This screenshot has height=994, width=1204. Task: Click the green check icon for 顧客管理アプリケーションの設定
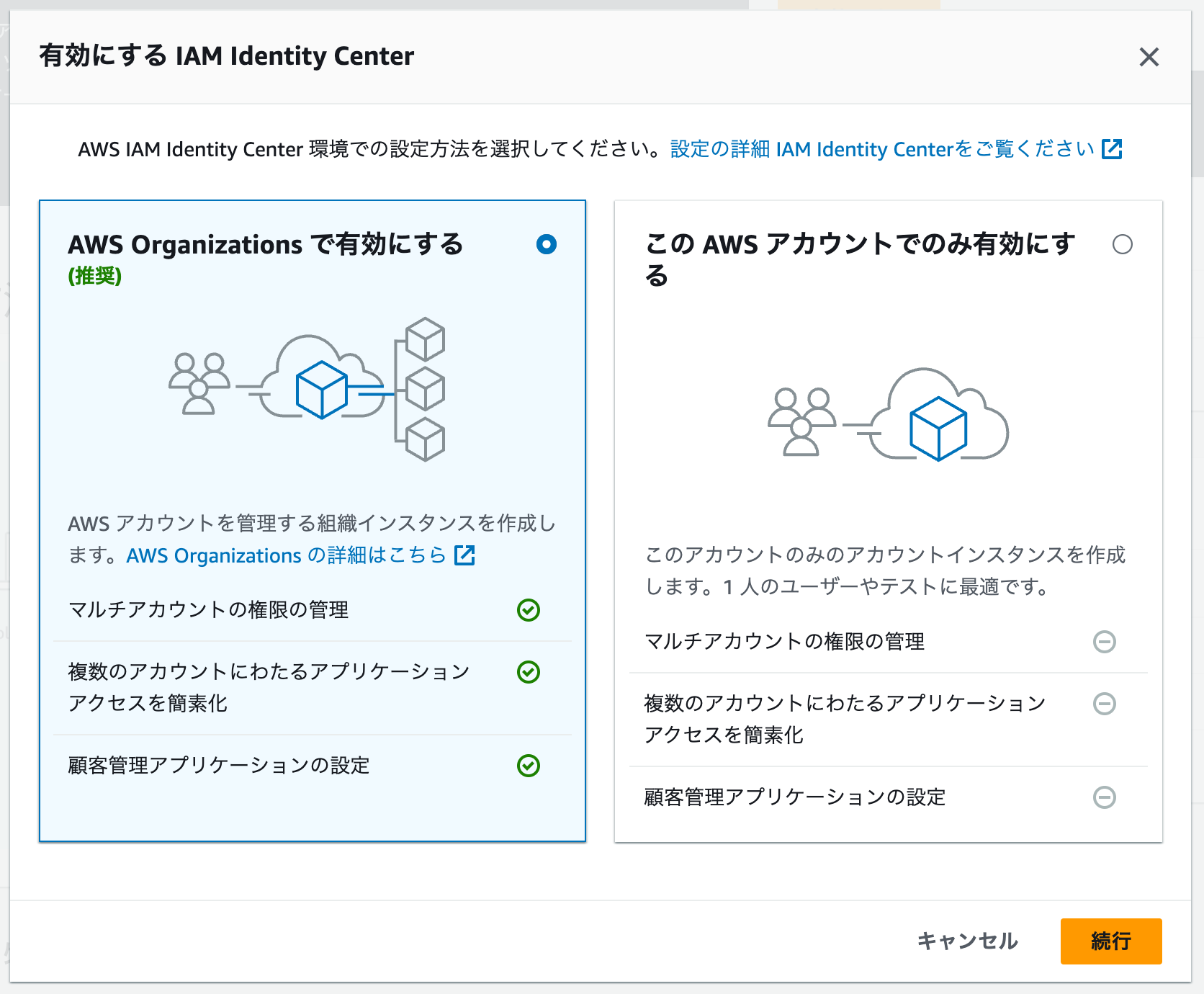click(529, 766)
